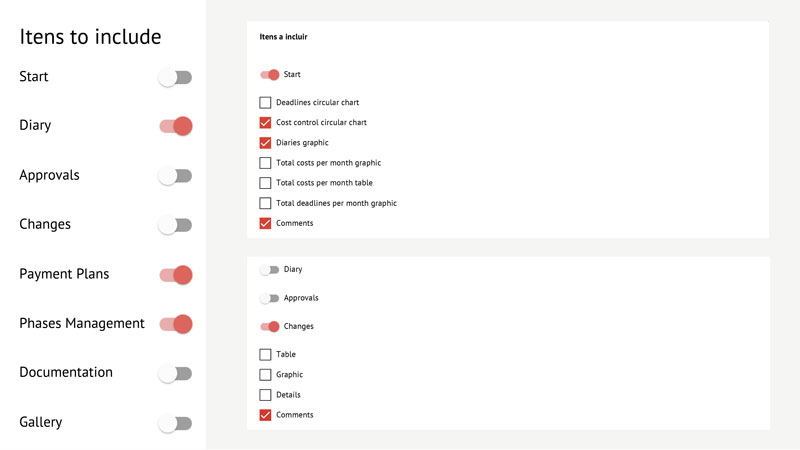Viewport: 800px width, 450px height.
Task: Uncheck the Diaries graphic checkbox
Action: pyautogui.click(x=265, y=143)
